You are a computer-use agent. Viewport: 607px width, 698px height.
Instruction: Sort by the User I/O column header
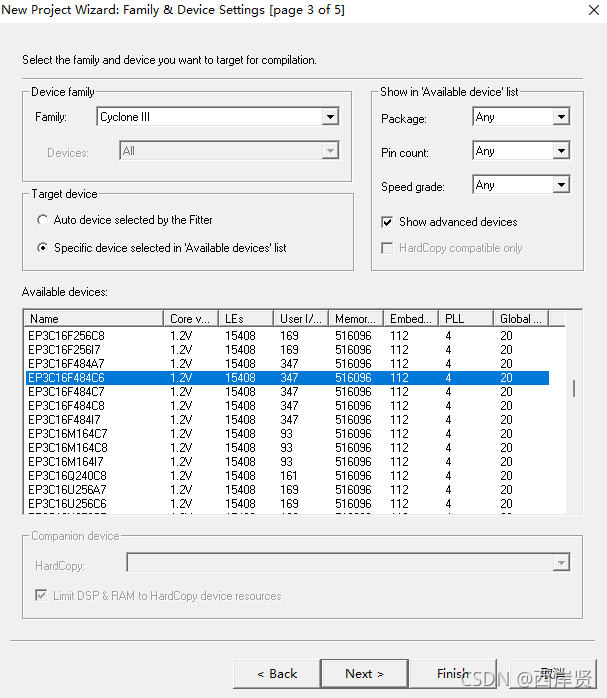coord(301,319)
